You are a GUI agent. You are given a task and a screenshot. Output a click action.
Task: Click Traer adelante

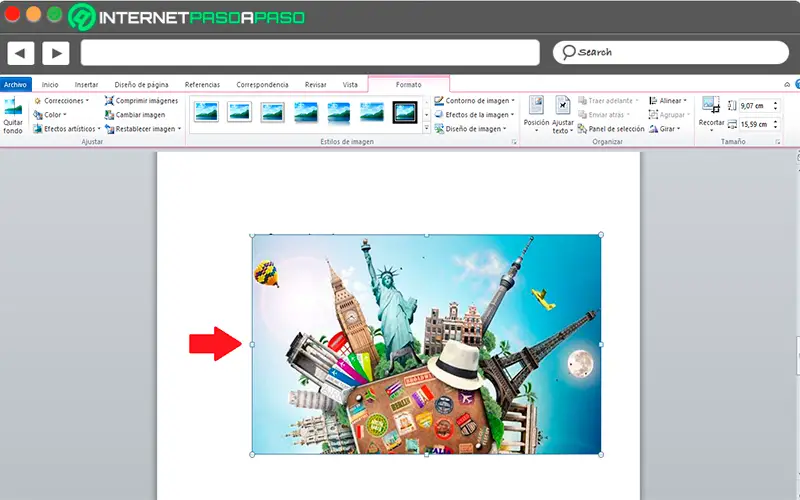(608, 101)
